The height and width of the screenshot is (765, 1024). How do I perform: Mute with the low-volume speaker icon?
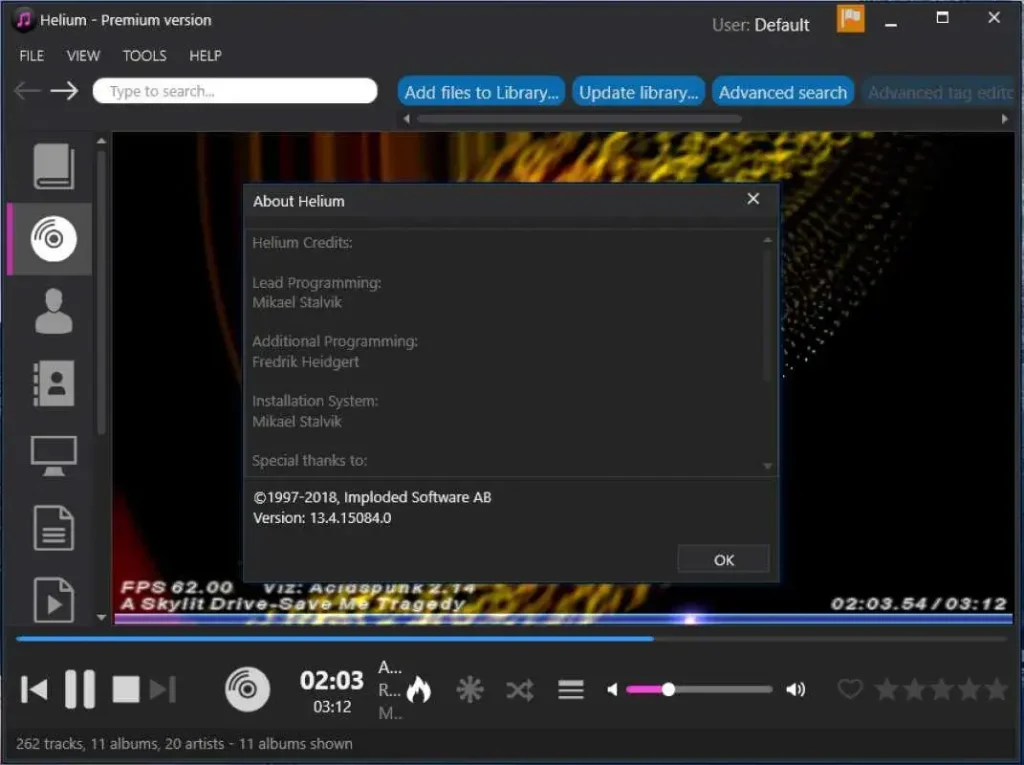point(612,689)
